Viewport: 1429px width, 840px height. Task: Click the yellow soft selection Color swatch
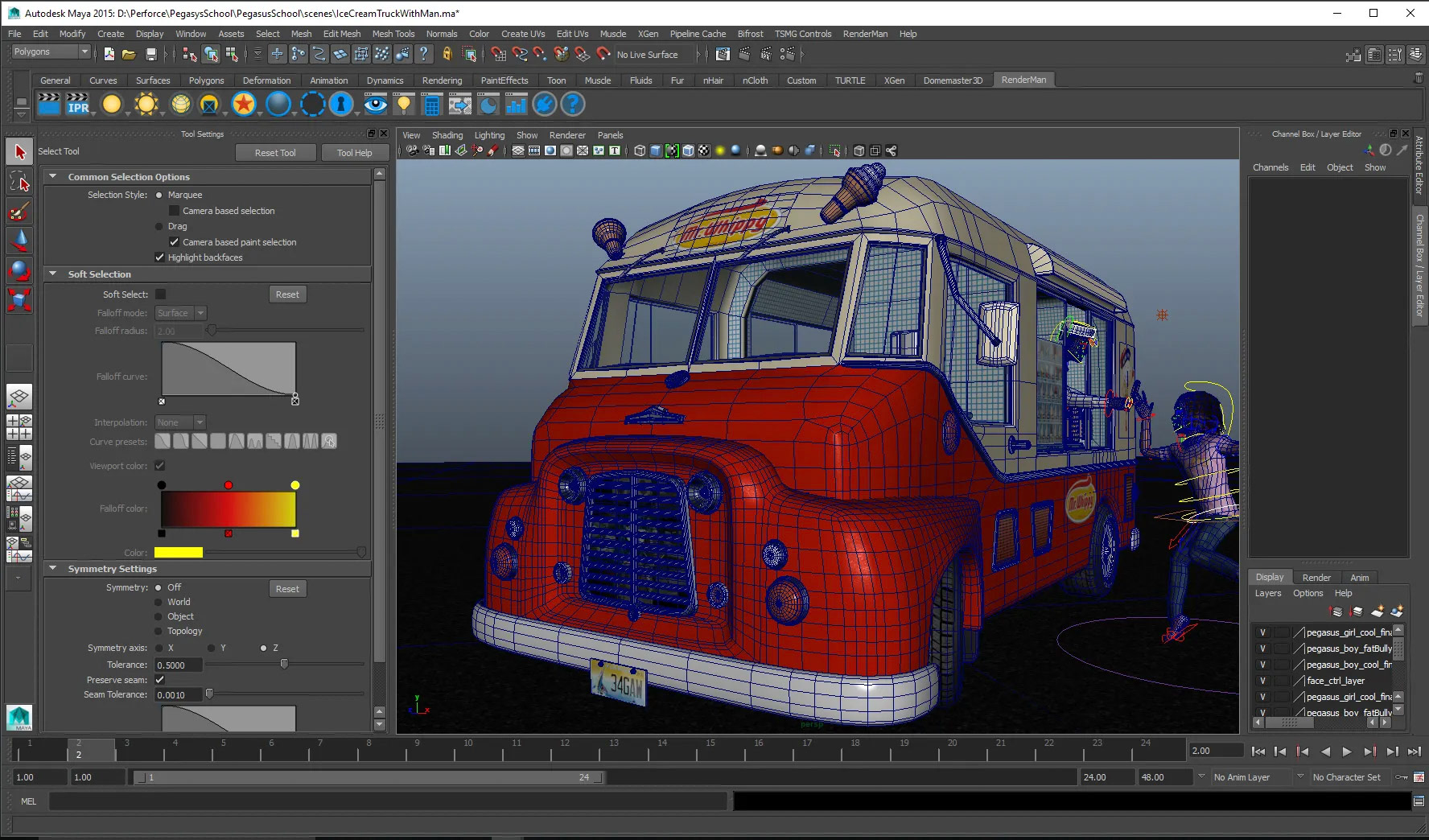(179, 553)
